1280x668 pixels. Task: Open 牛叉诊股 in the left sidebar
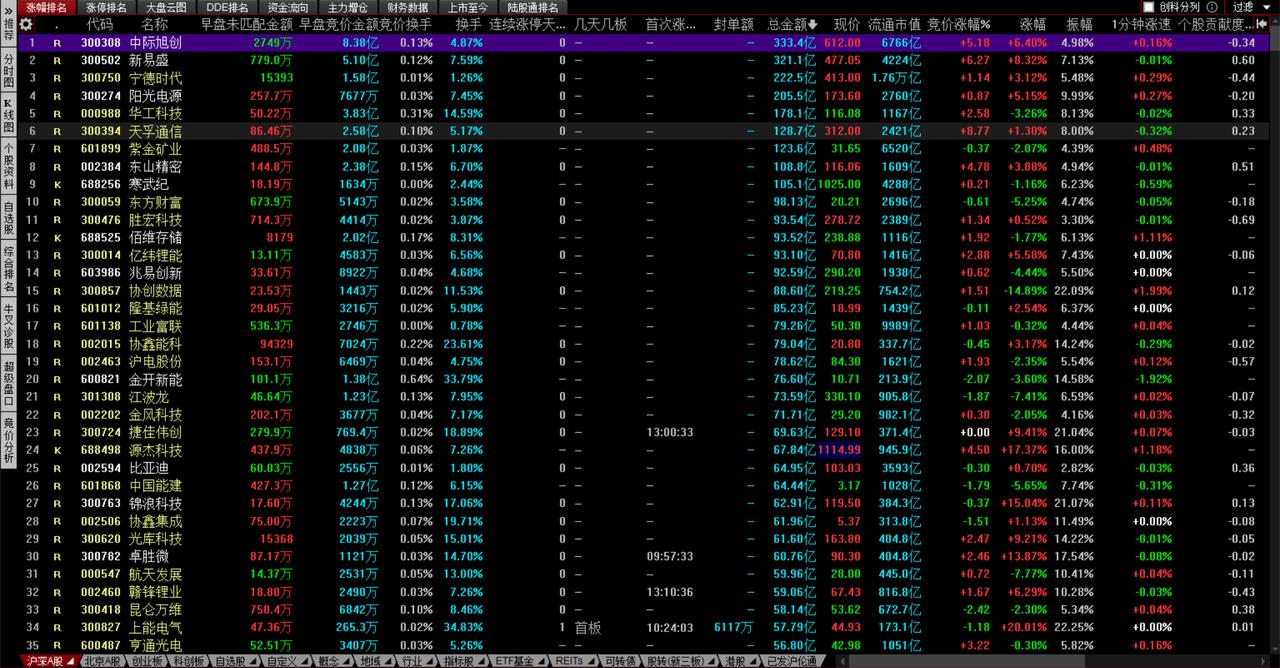pyautogui.click(x=8, y=325)
